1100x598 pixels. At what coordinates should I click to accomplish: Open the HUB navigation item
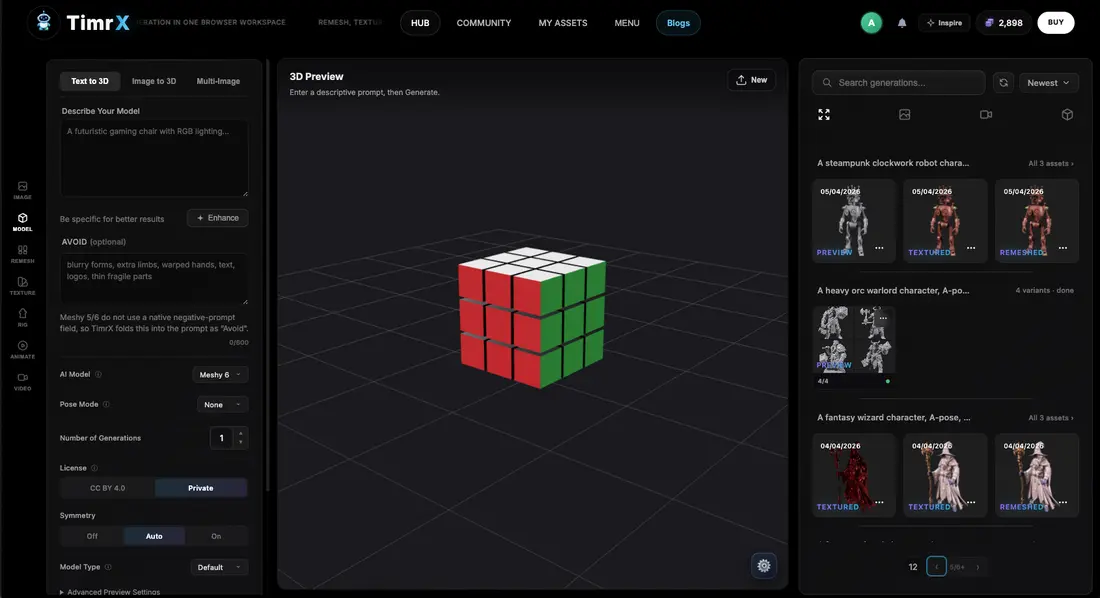(420, 23)
